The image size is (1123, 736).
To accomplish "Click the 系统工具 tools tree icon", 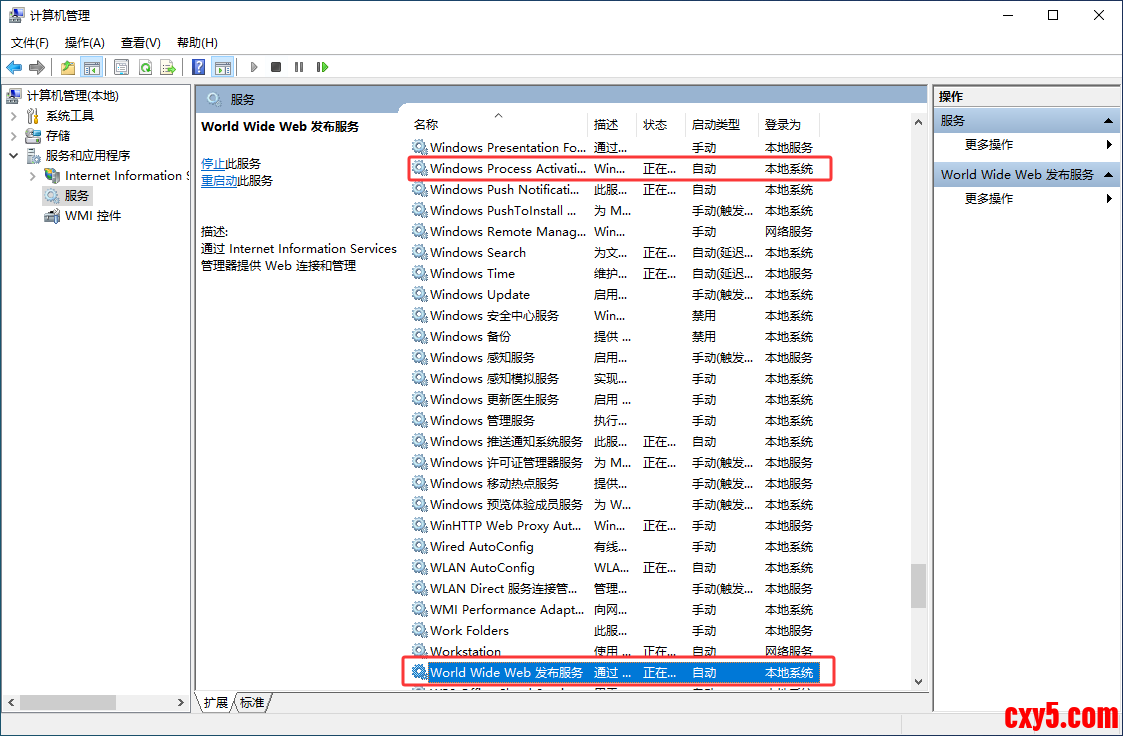I will [33, 115].
